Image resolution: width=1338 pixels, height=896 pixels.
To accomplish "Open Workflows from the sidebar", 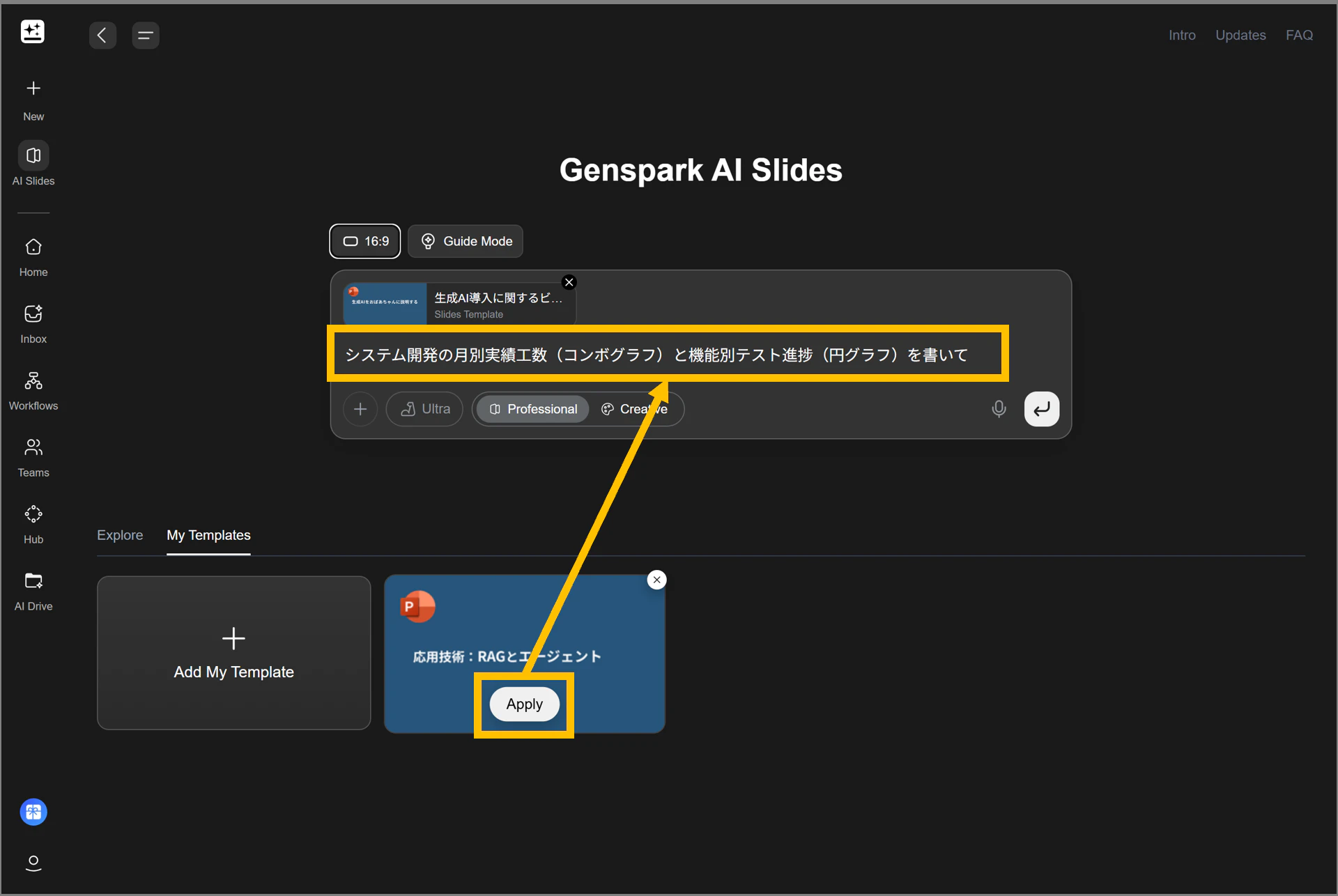I will click(33, 381).
